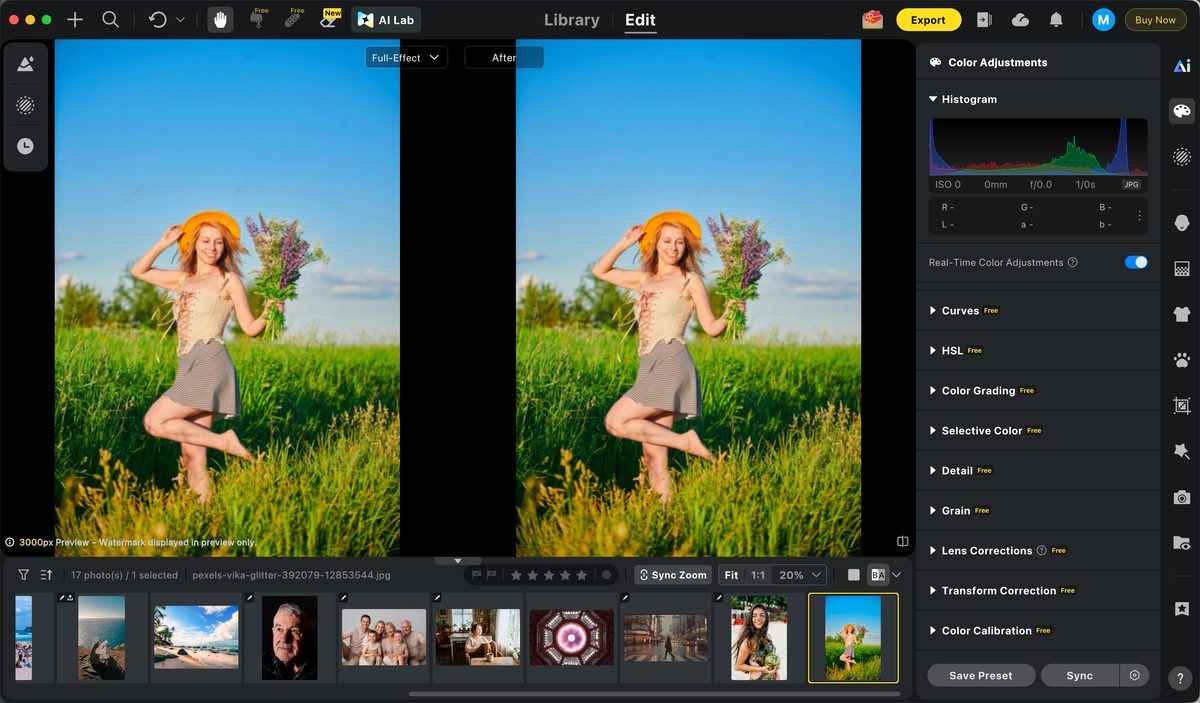Open the gift offer icon near Export
The width and height of the screenshot is (1200, 703).
[x=873, y=20]
